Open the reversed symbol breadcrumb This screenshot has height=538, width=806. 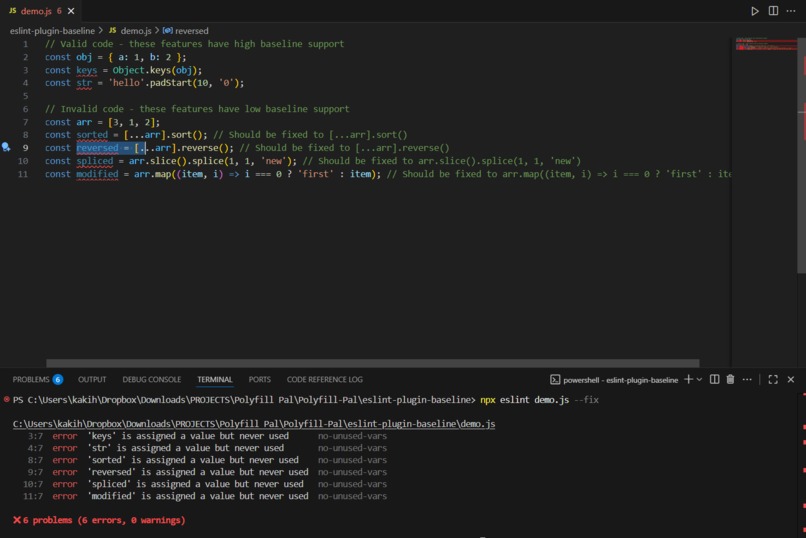[186, 31]
